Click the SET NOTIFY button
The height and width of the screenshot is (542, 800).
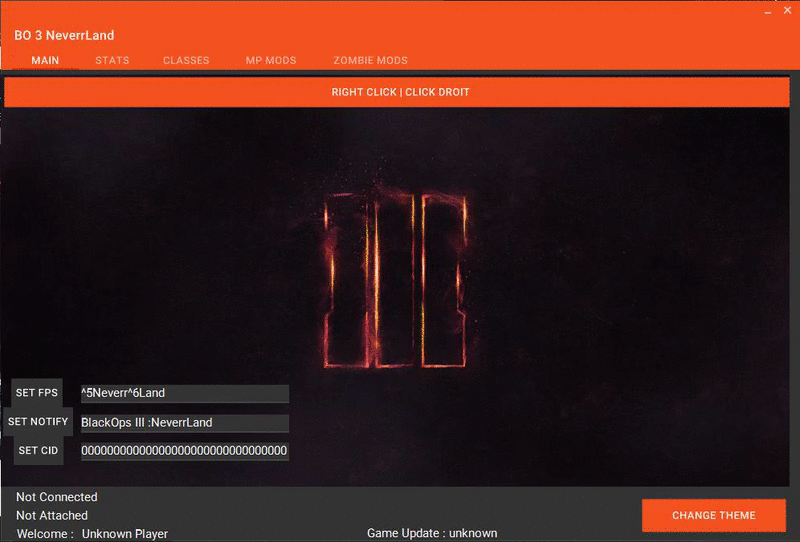[x=38, y=422]
